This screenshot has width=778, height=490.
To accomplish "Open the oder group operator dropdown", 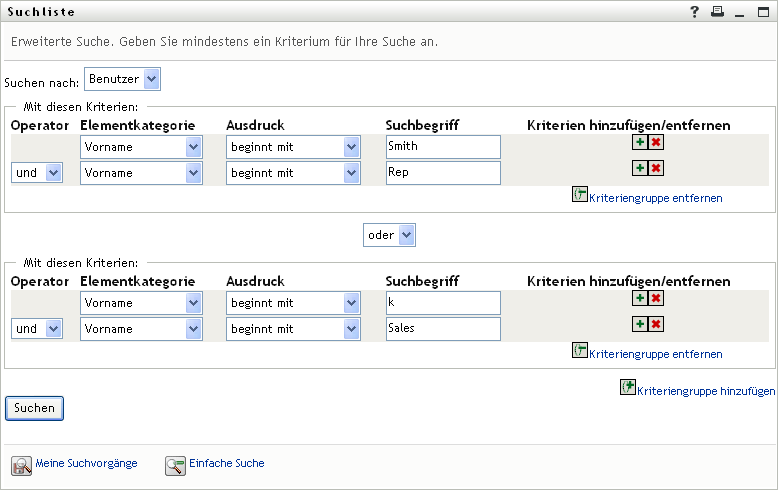I will (389, 235).
